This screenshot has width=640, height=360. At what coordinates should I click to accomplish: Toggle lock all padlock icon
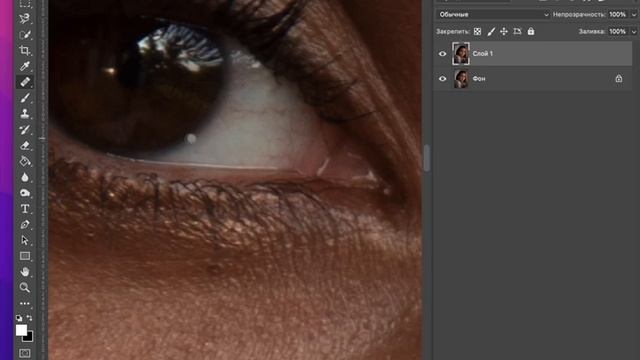coord(531,31)
